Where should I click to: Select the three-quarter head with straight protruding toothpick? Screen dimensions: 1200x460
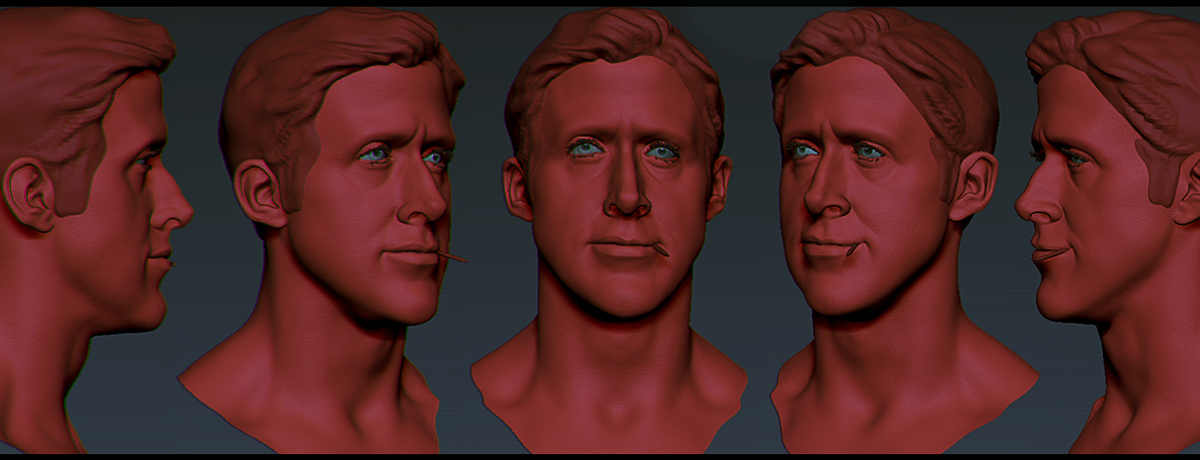[325, 230]
